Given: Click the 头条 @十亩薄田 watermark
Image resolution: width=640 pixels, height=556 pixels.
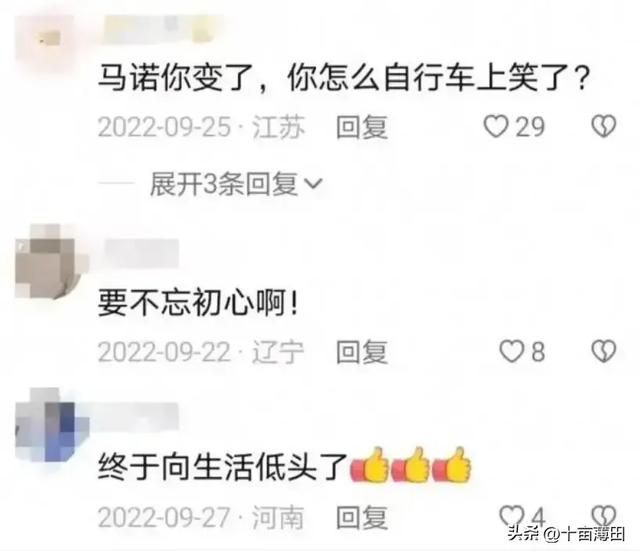Looking at the screenshot, I should coord(567,533).
